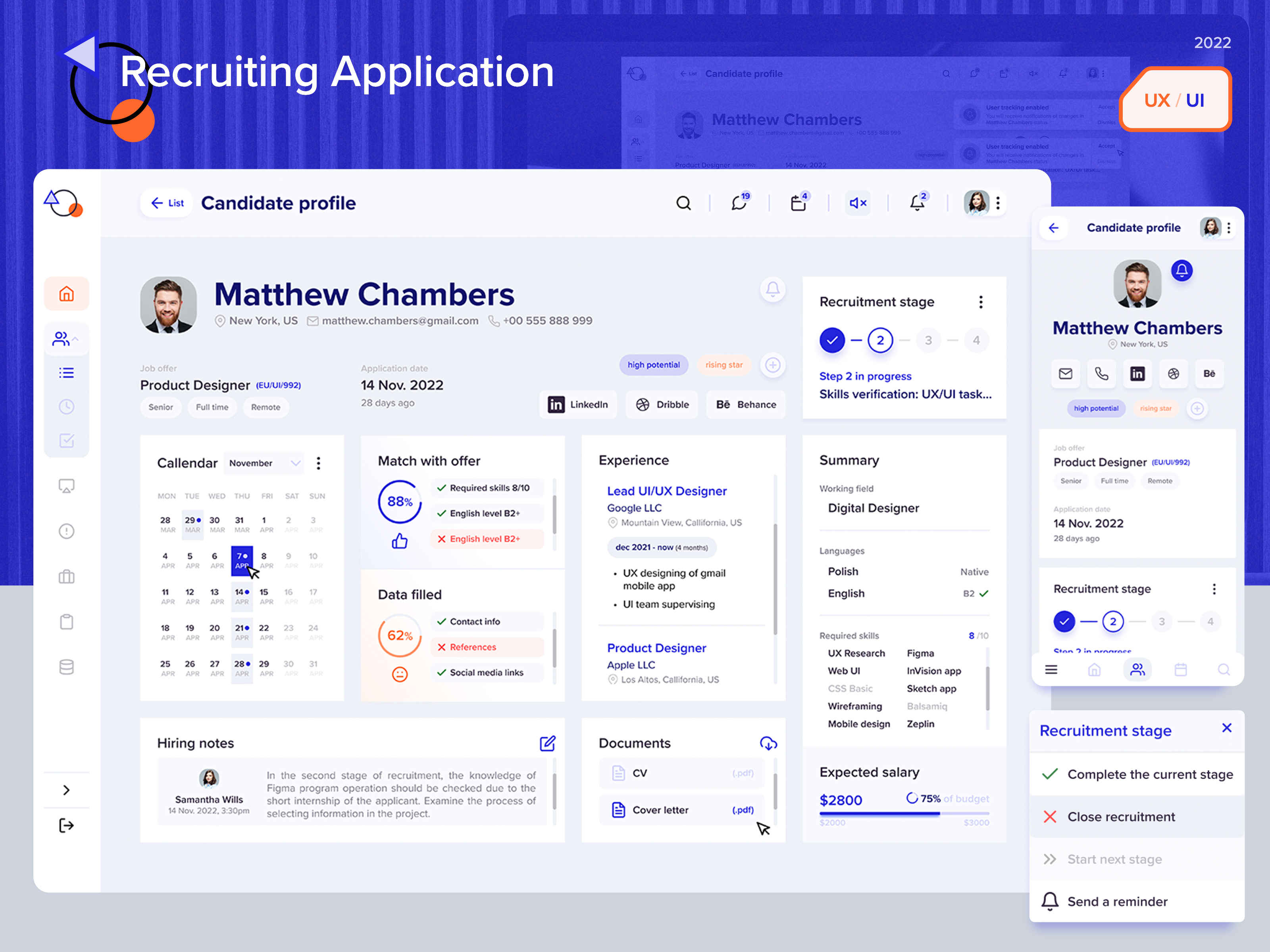Select recruitment step 3 circle
Image resolution: width=1270 pixels, height=952 pixels.
(928, 340)
